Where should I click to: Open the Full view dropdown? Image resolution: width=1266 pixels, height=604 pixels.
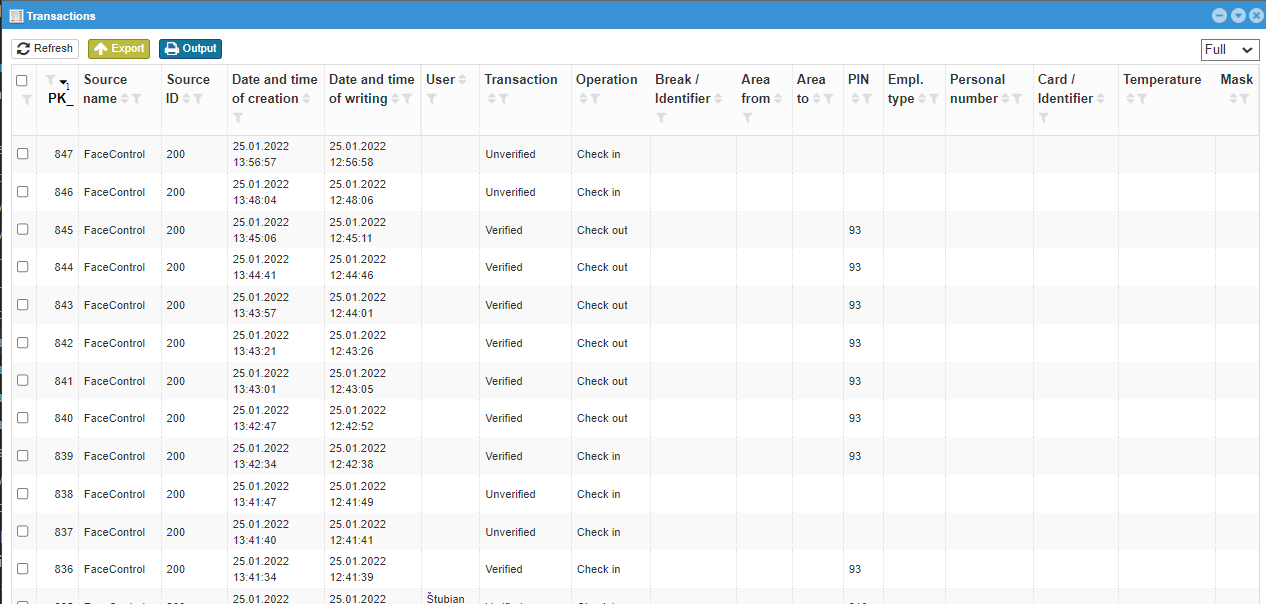pos(1229,50)
